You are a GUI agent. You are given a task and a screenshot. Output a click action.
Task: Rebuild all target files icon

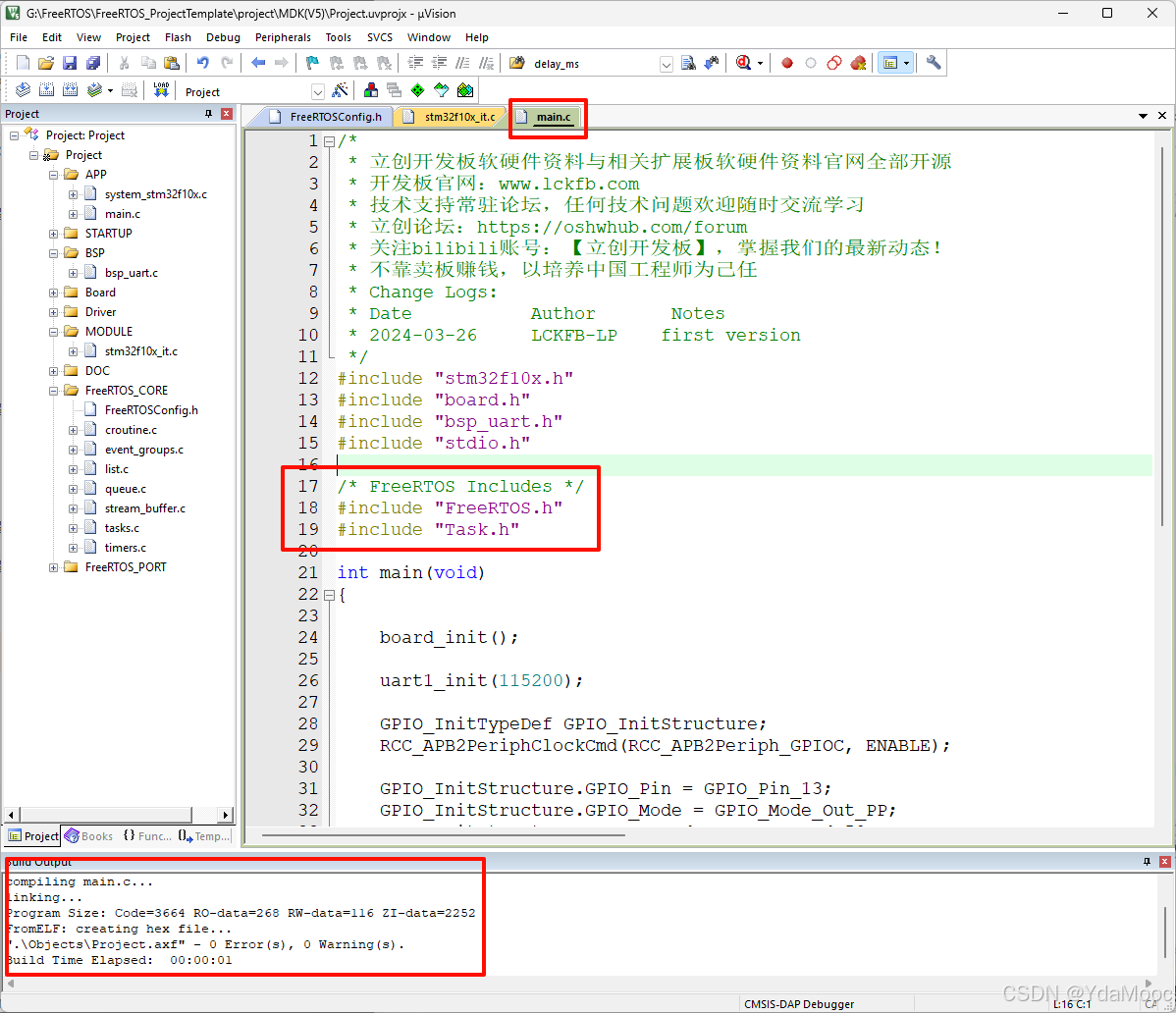point(70,90)
